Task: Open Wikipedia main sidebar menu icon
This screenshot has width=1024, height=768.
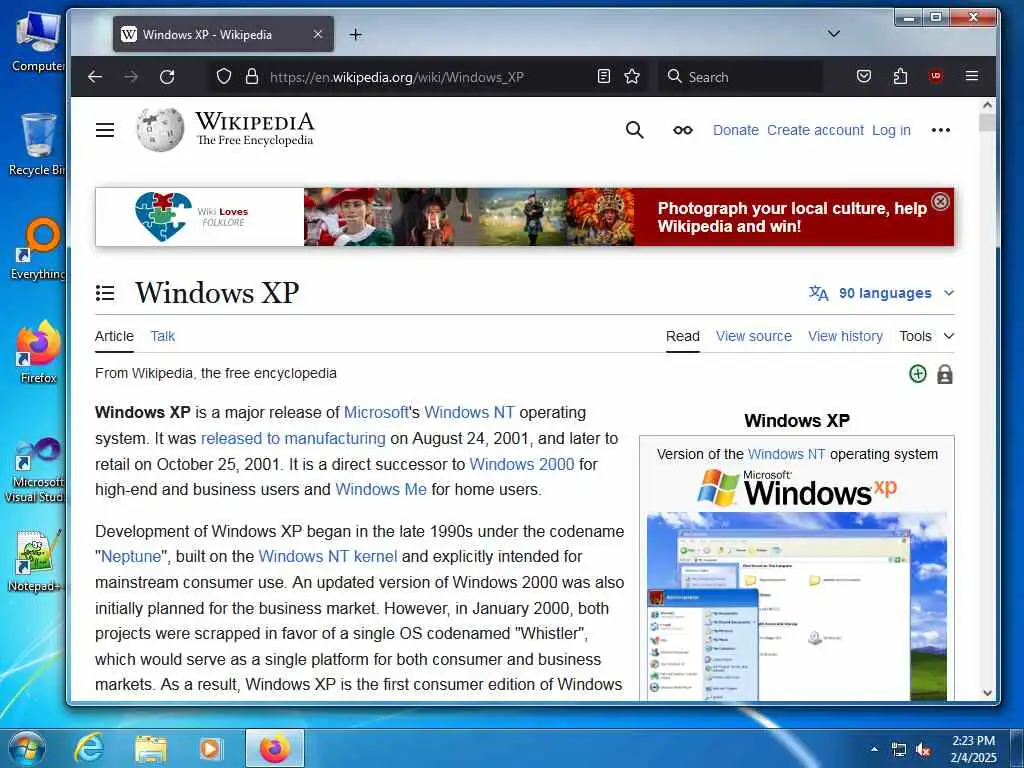Action: point(105,130)
